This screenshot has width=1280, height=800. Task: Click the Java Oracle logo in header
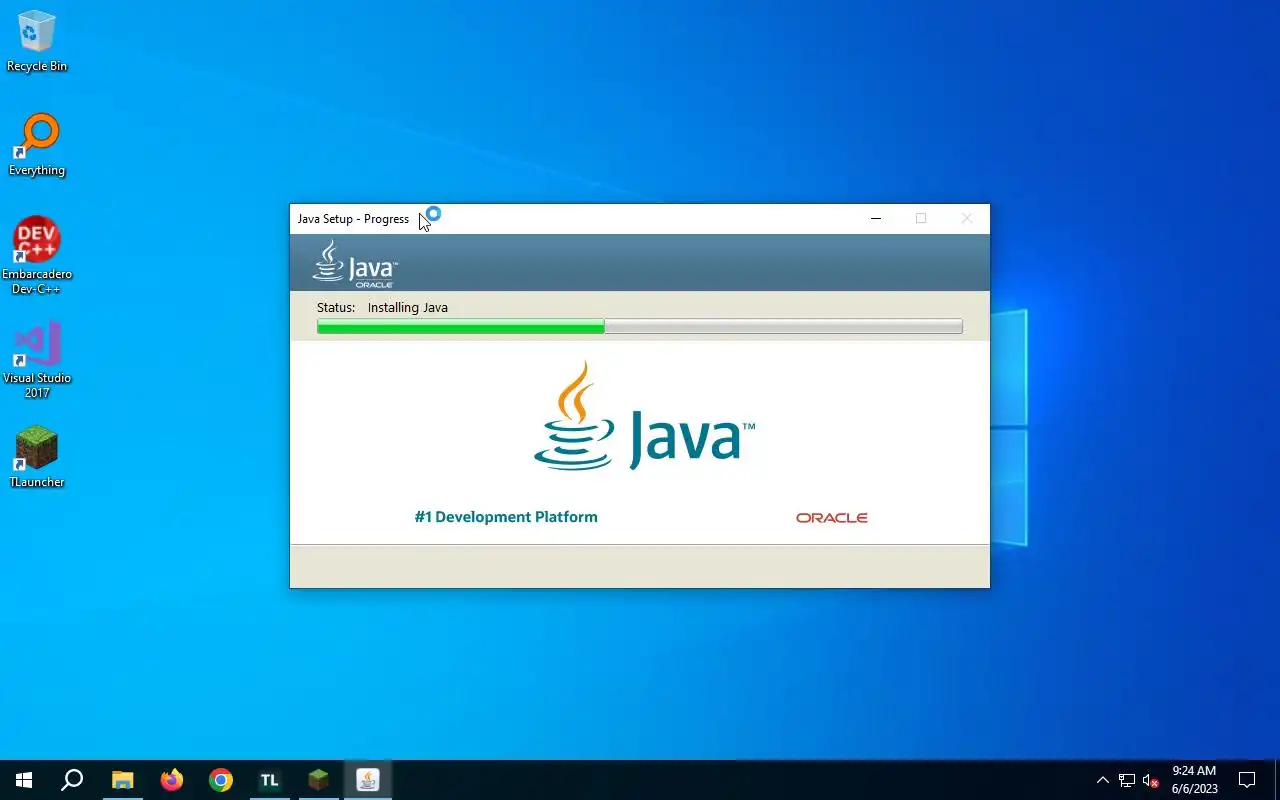(x=355, y=264)
